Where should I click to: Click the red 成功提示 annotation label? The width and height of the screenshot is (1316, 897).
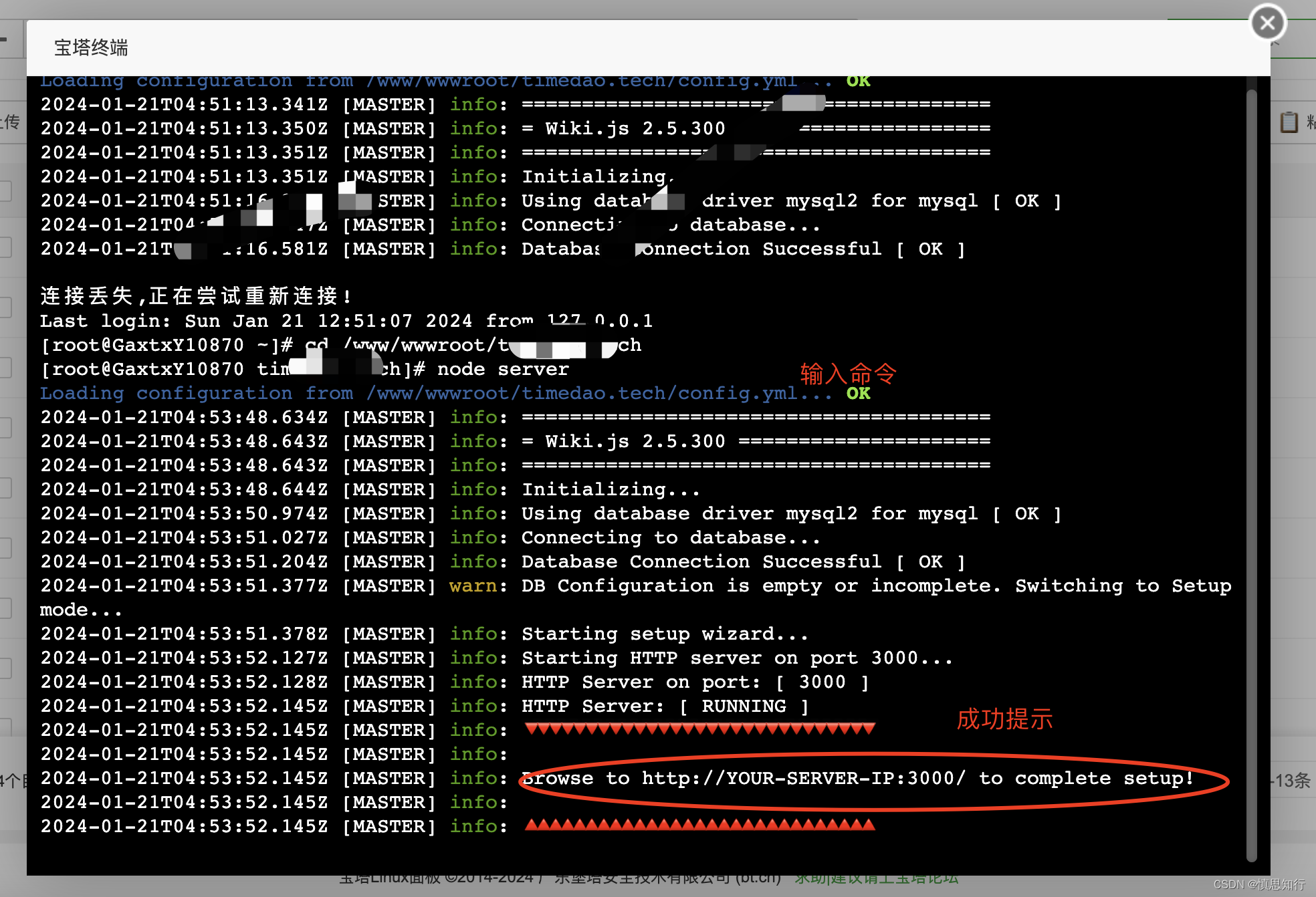click(x=1004, y=719)
